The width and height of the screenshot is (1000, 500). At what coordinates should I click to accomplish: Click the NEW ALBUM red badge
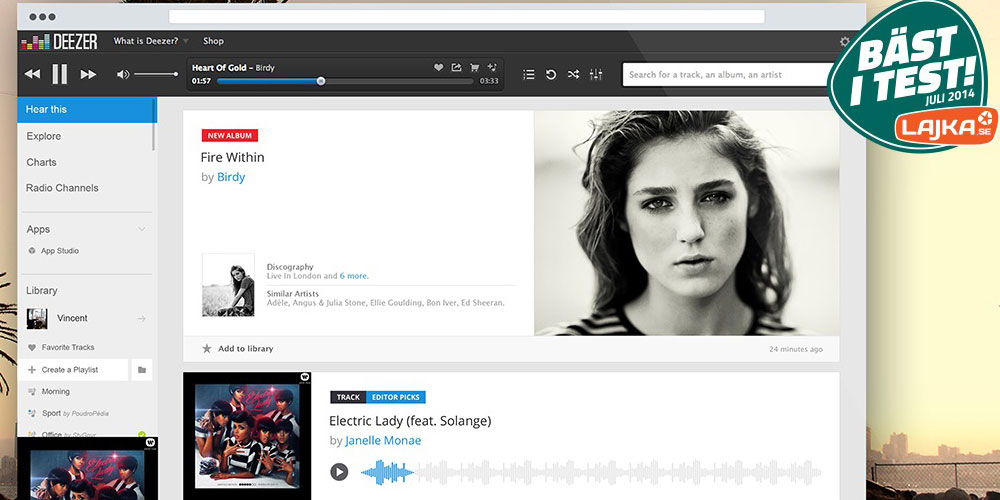coord(230,135)
